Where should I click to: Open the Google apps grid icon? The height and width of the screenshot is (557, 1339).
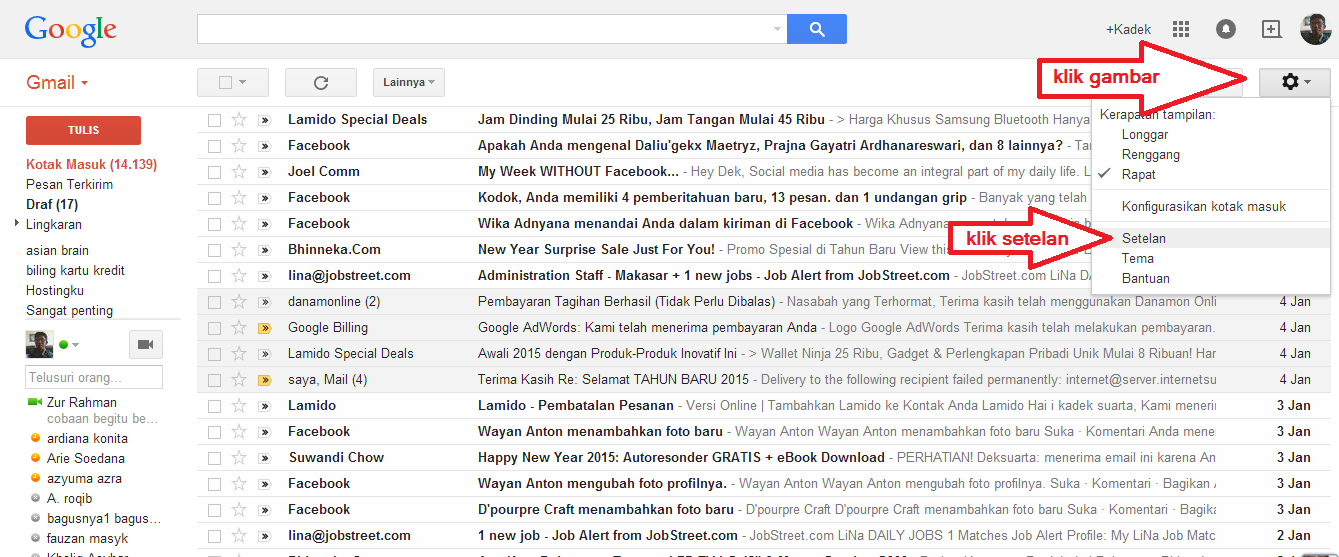click(1181, 29)
